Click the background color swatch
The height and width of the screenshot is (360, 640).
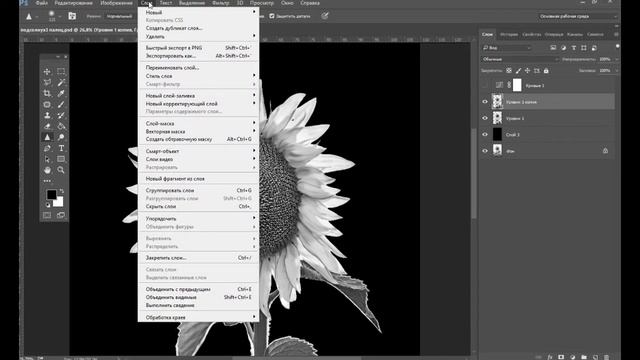pos(60,202)
